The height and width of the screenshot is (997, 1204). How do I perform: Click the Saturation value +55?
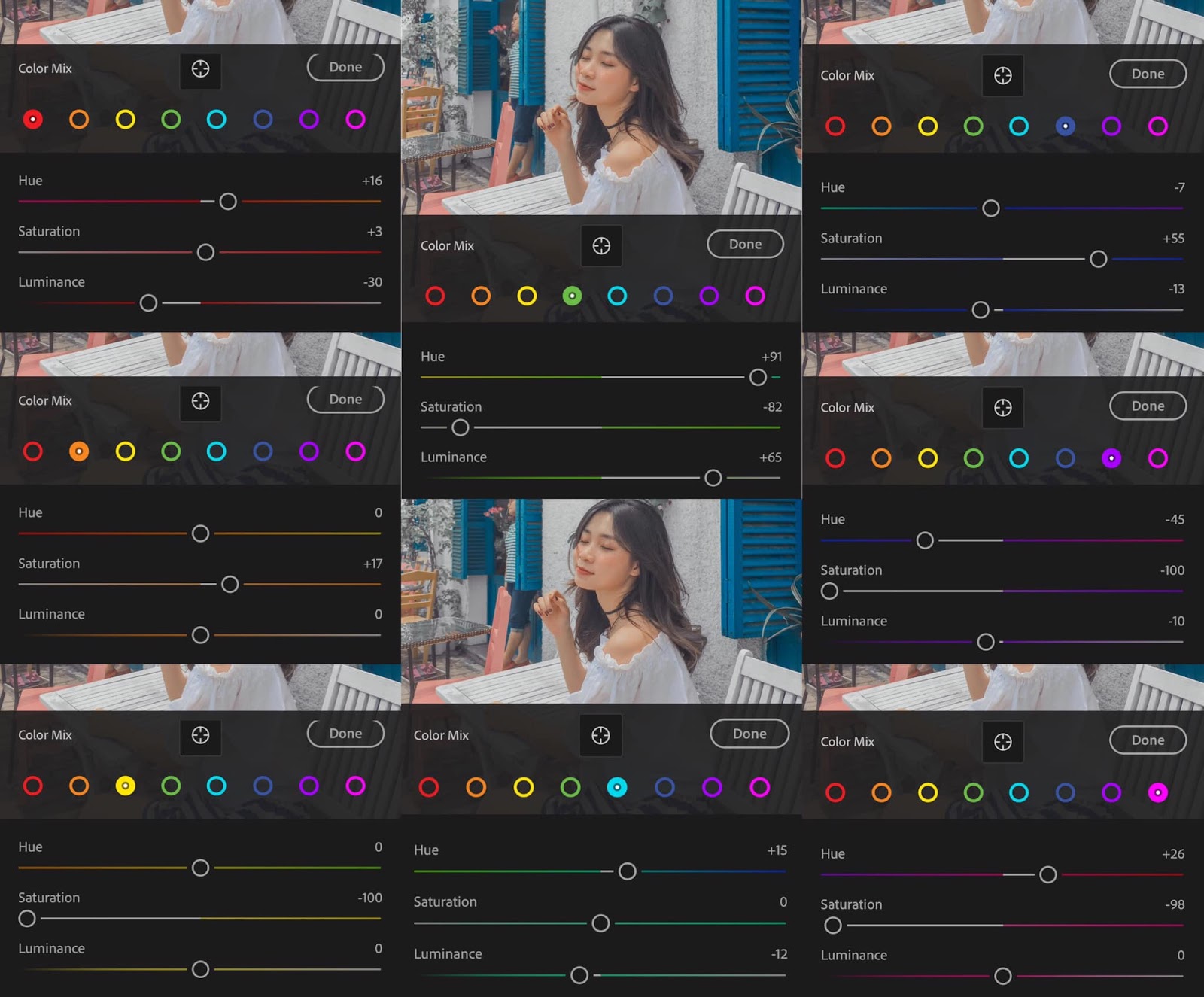tap(1173, 239)
